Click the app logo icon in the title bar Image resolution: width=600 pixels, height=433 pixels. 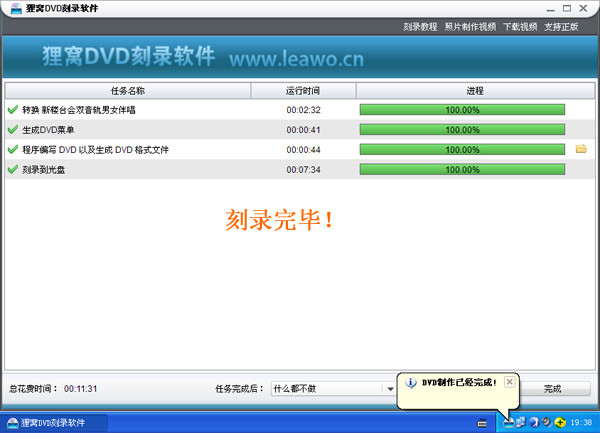(16, 8)
